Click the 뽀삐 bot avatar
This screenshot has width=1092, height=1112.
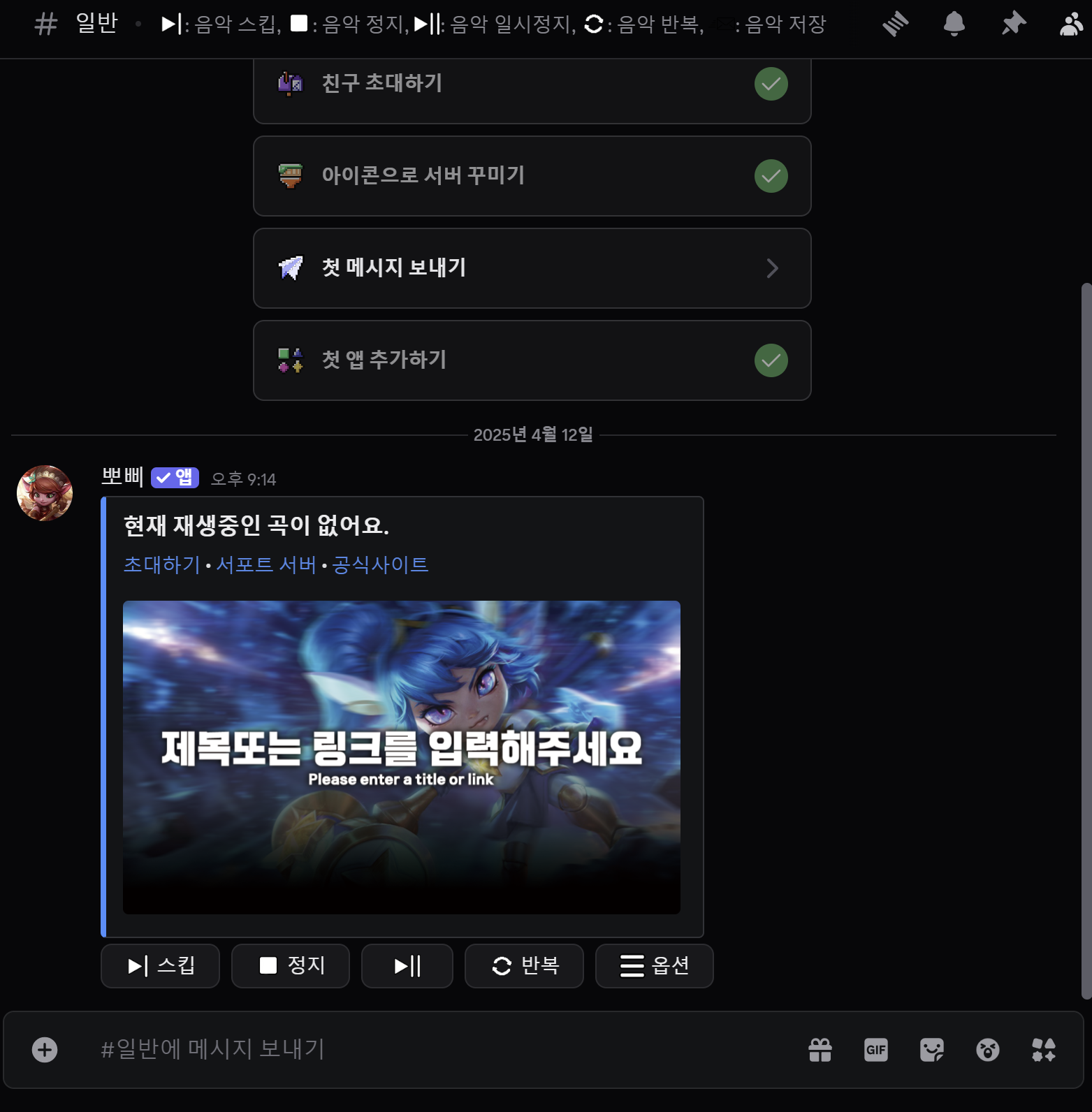click(x=45, y=493)
